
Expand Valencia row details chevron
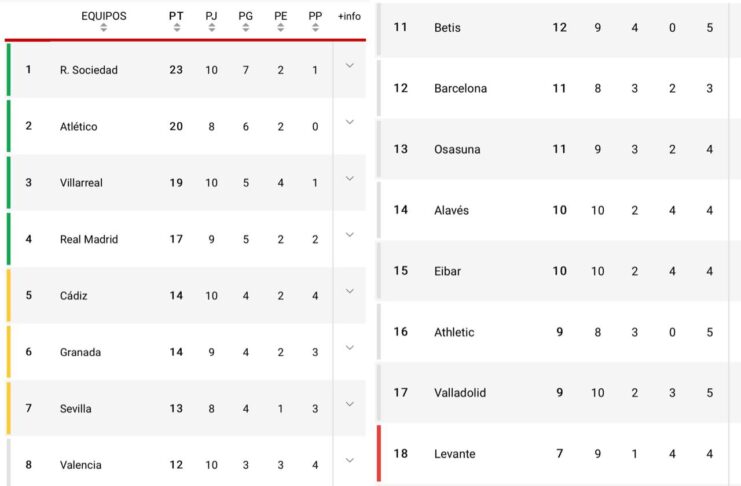coord(349,460)
